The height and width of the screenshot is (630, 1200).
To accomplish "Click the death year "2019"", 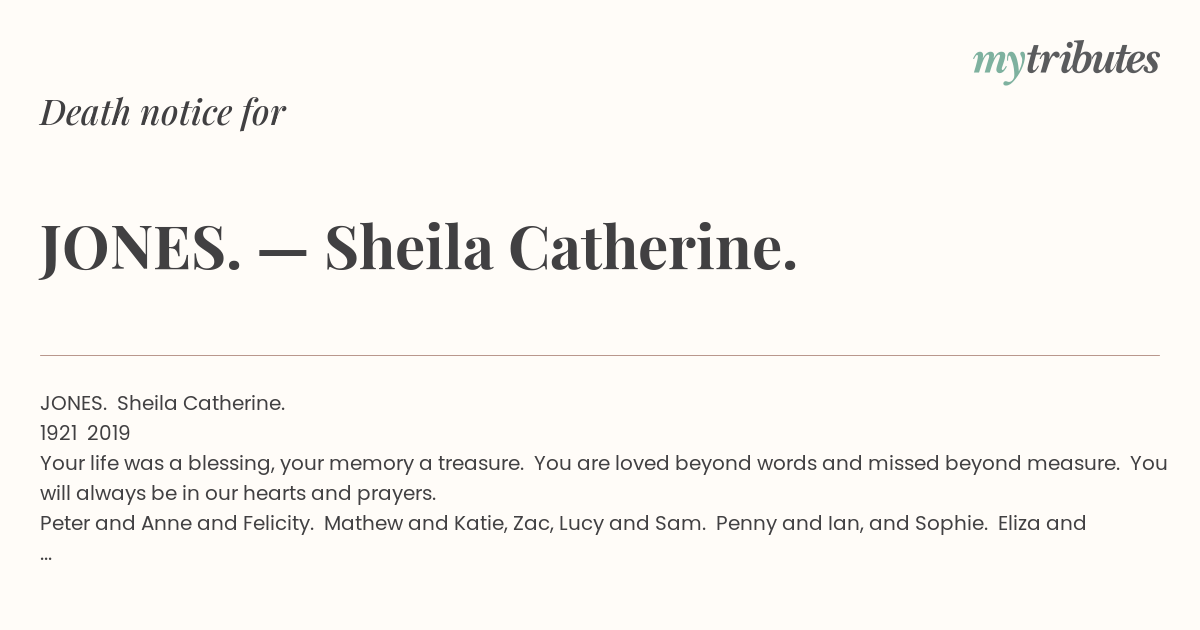I will [108, 433].
